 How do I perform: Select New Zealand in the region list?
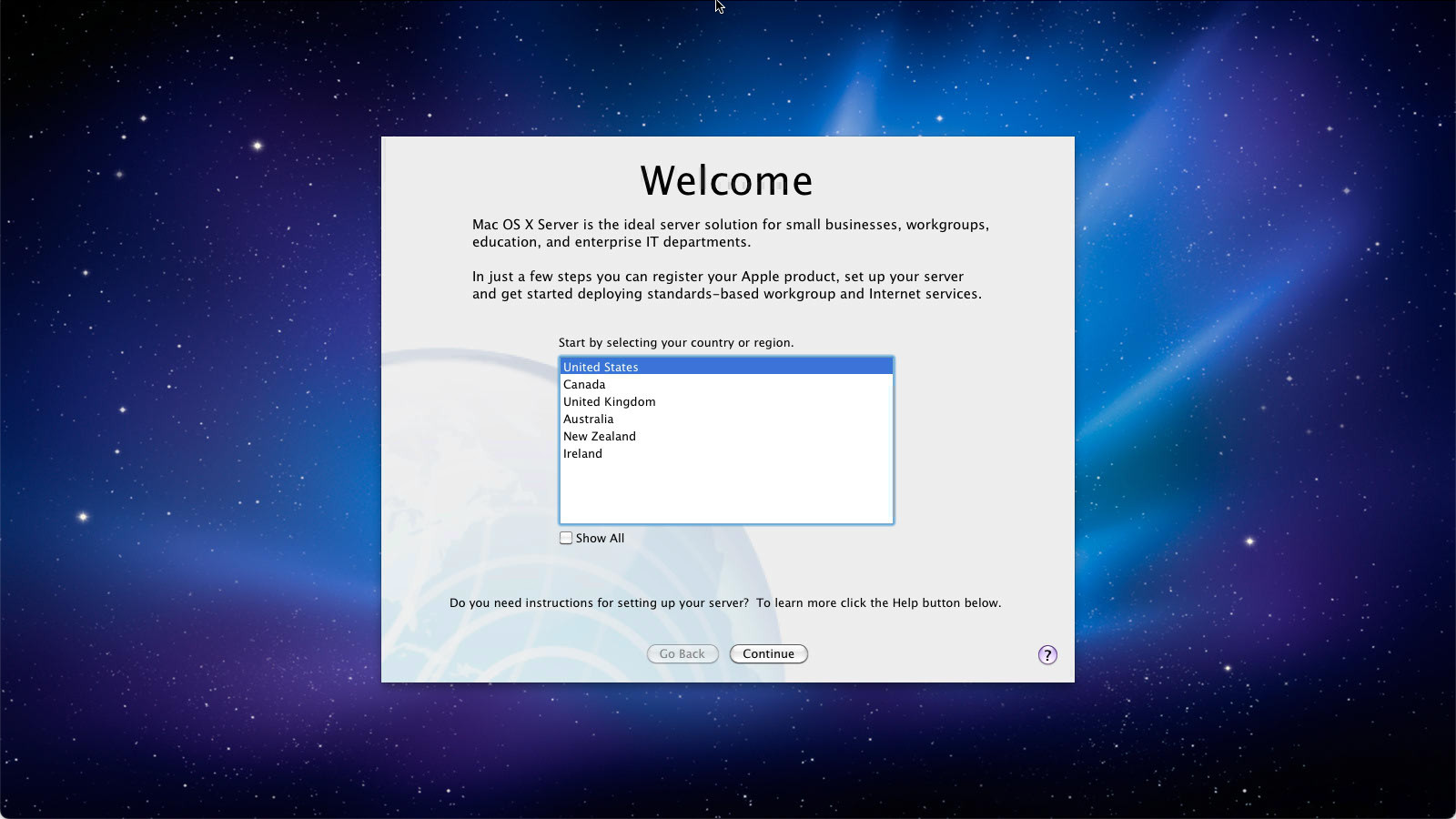[x=726, y=436]
